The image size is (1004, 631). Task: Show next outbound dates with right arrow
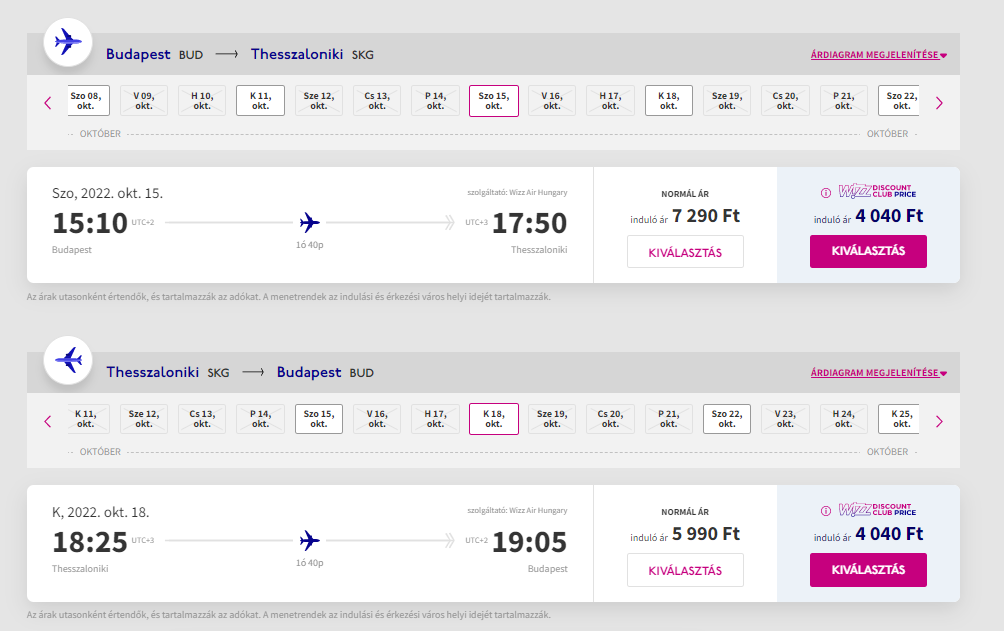(939, 102)
